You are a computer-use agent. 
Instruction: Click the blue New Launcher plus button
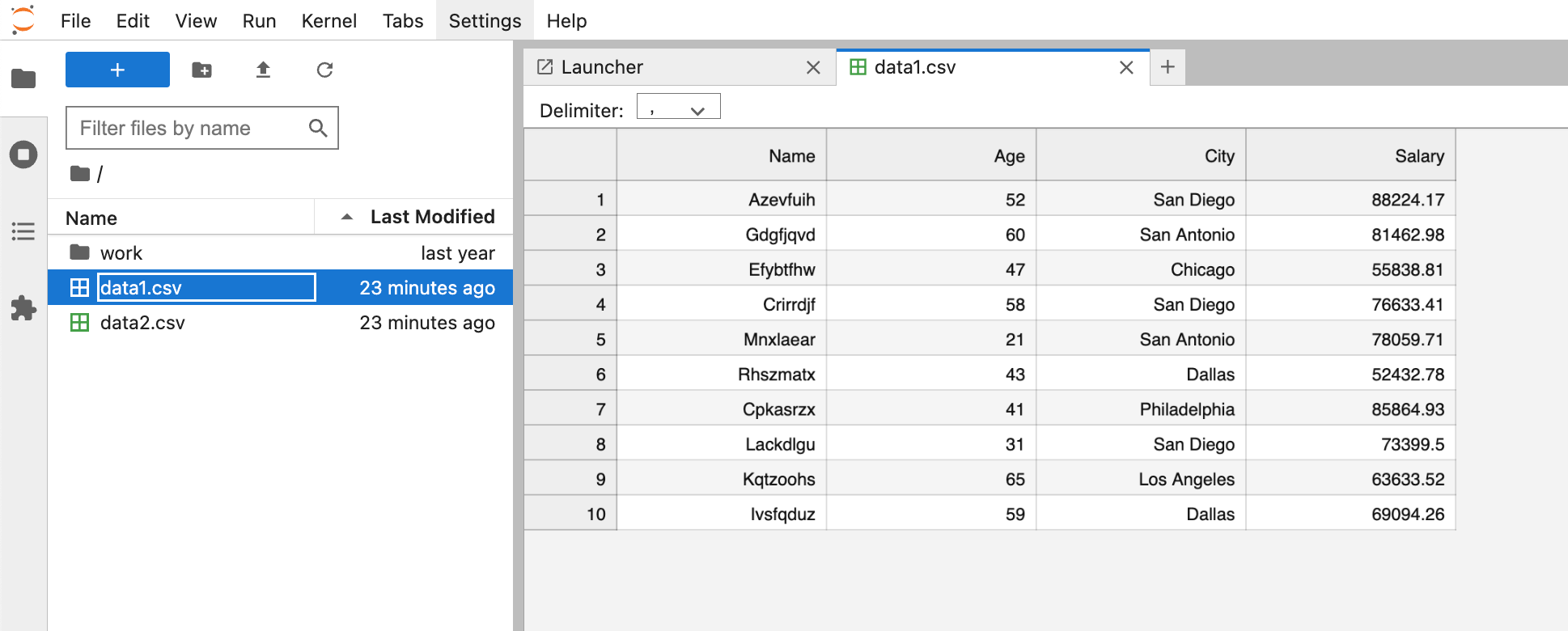point(117,70)
